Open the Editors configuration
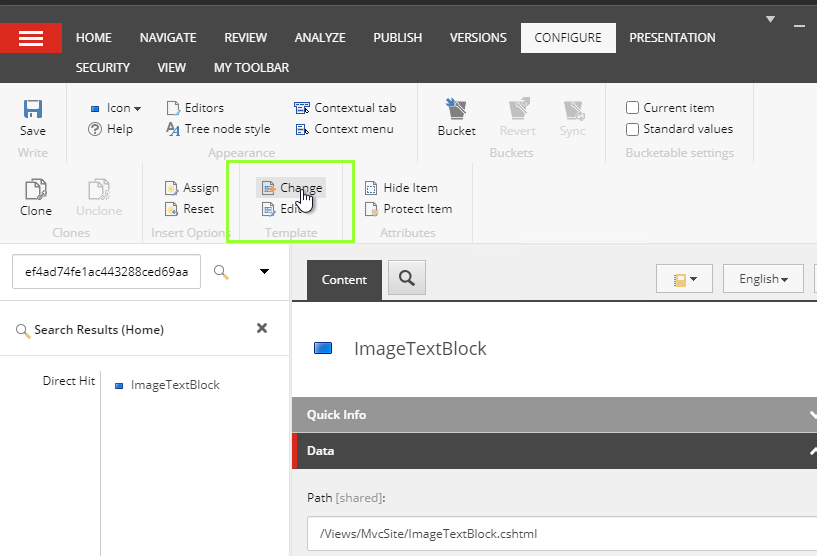 coord(195,108)
